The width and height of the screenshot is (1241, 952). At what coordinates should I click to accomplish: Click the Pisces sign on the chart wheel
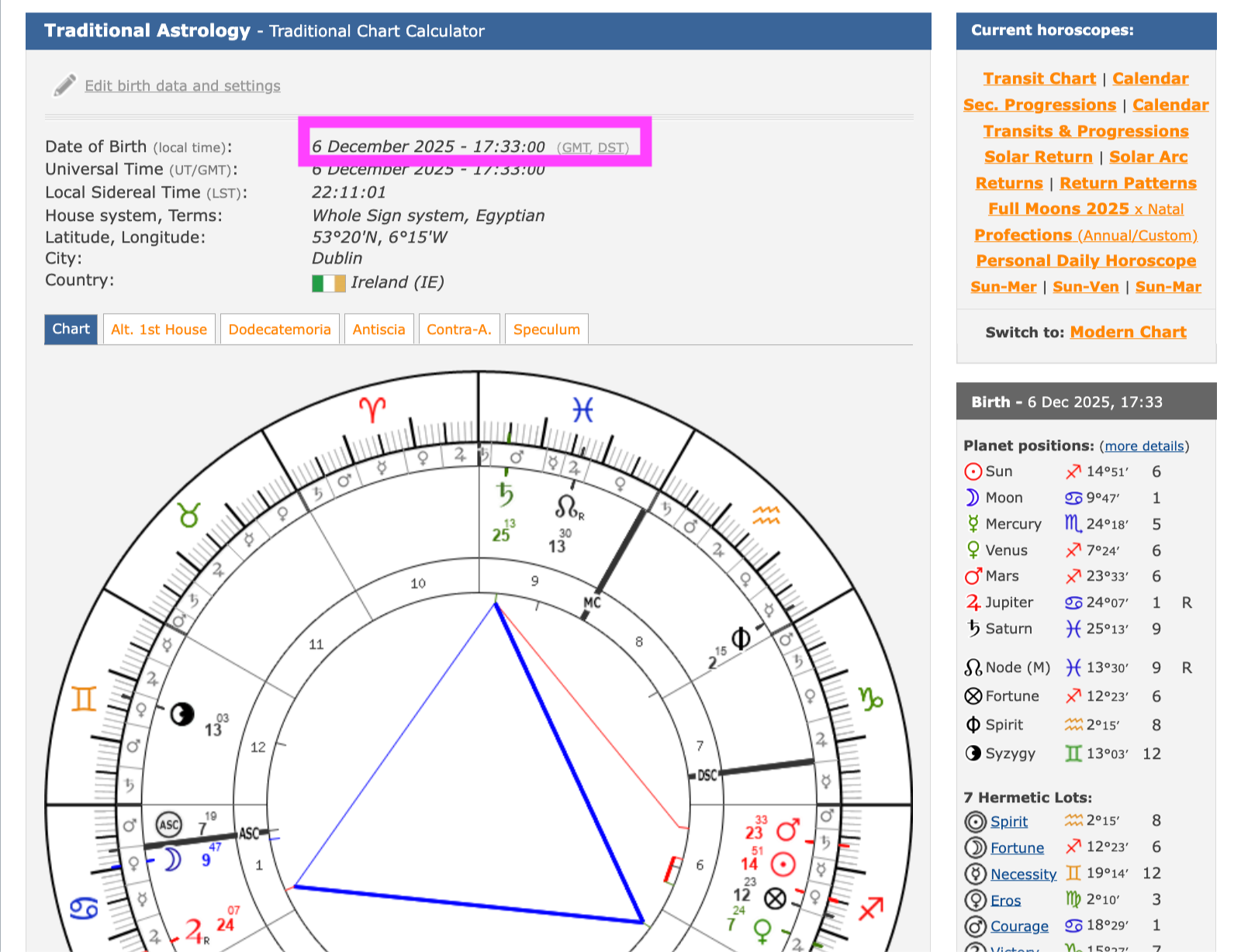click(582, 409)
